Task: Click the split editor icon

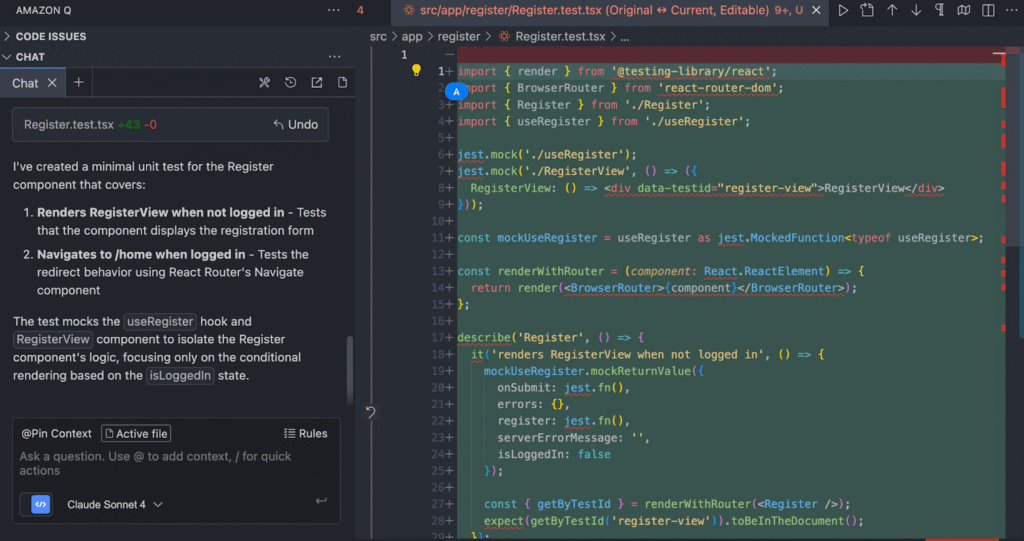Action: (986, 10)
